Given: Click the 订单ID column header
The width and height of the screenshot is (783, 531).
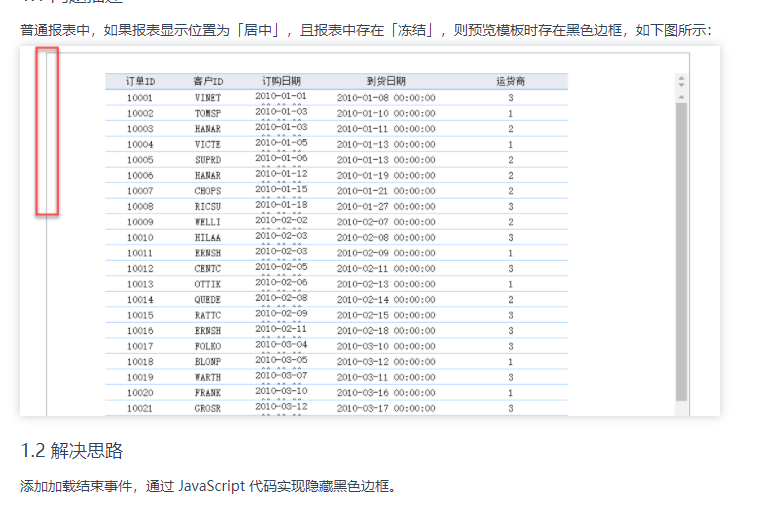Looking at the screenshot, I should (140, 81).
